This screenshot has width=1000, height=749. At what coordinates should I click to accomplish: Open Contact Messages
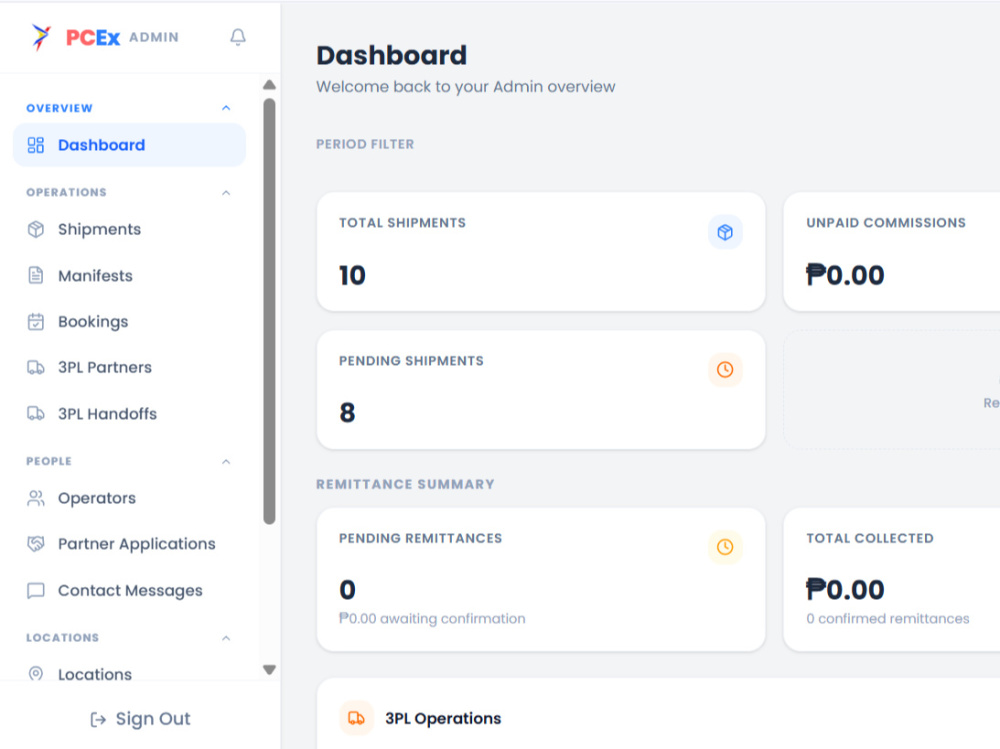click(129, 590)
